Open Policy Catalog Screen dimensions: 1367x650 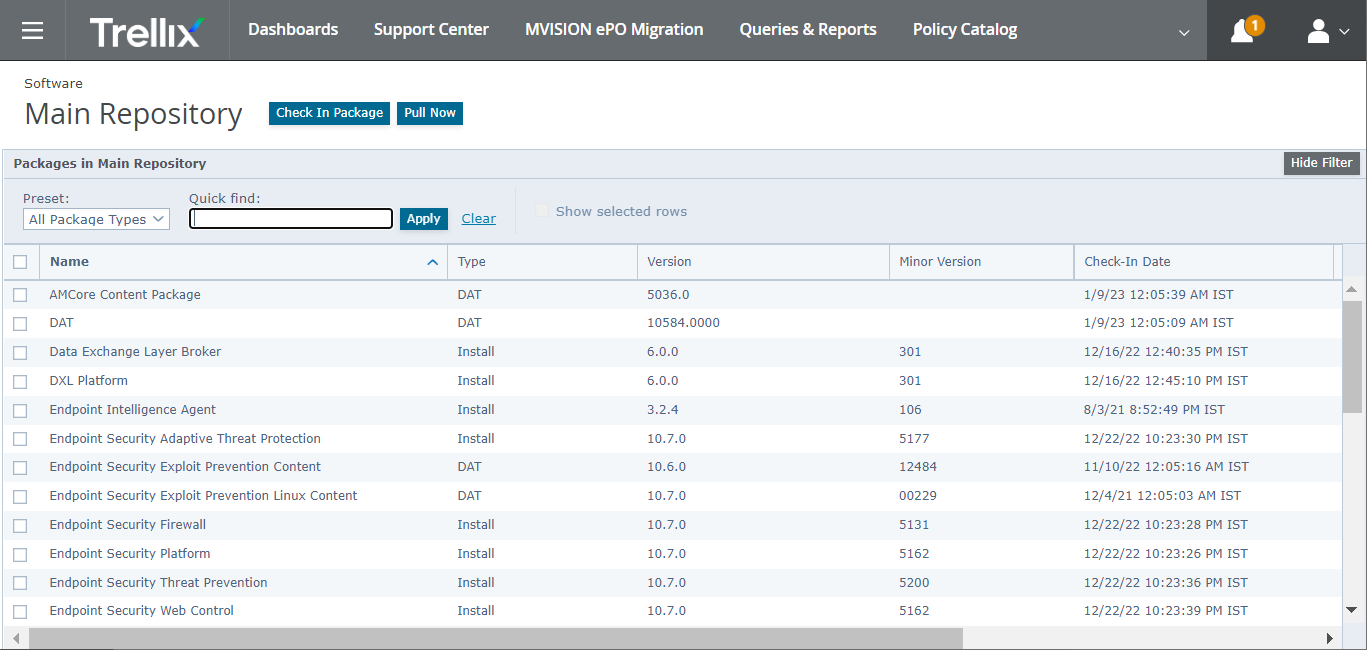click(965, 30)
